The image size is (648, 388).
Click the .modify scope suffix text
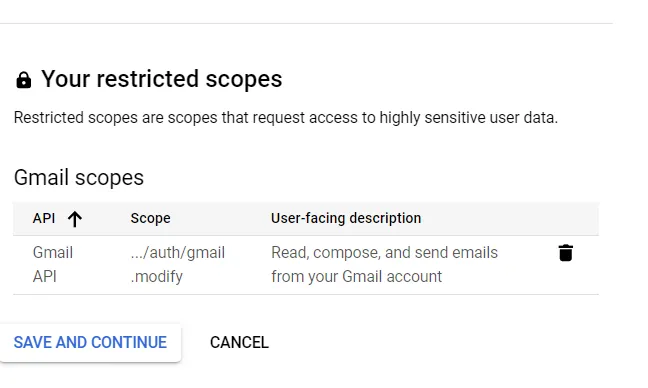coord(157,276)
